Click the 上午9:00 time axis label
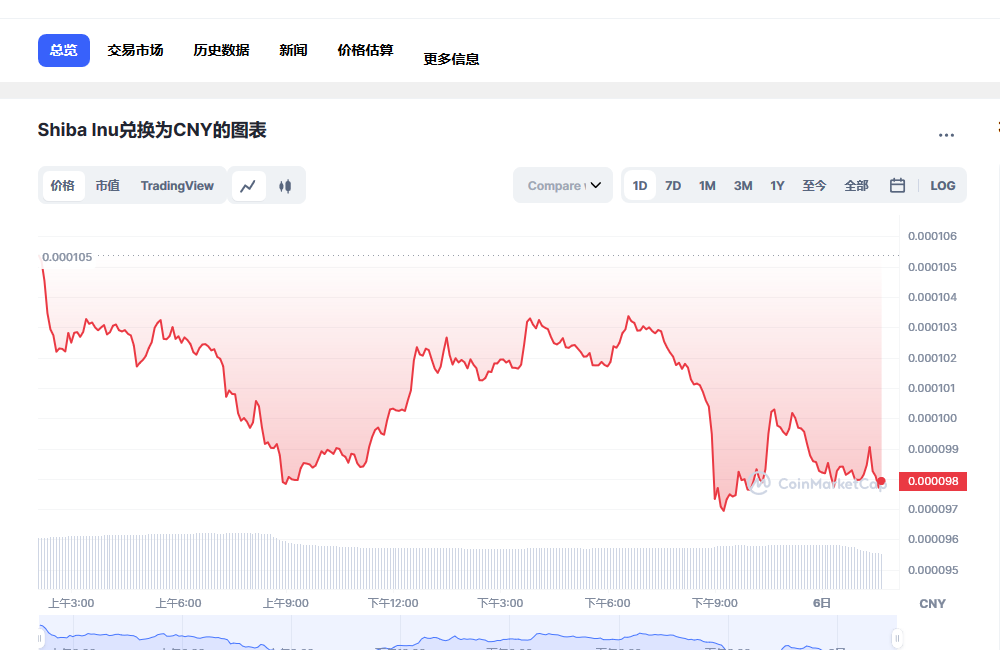 click(x=286, y=603)
